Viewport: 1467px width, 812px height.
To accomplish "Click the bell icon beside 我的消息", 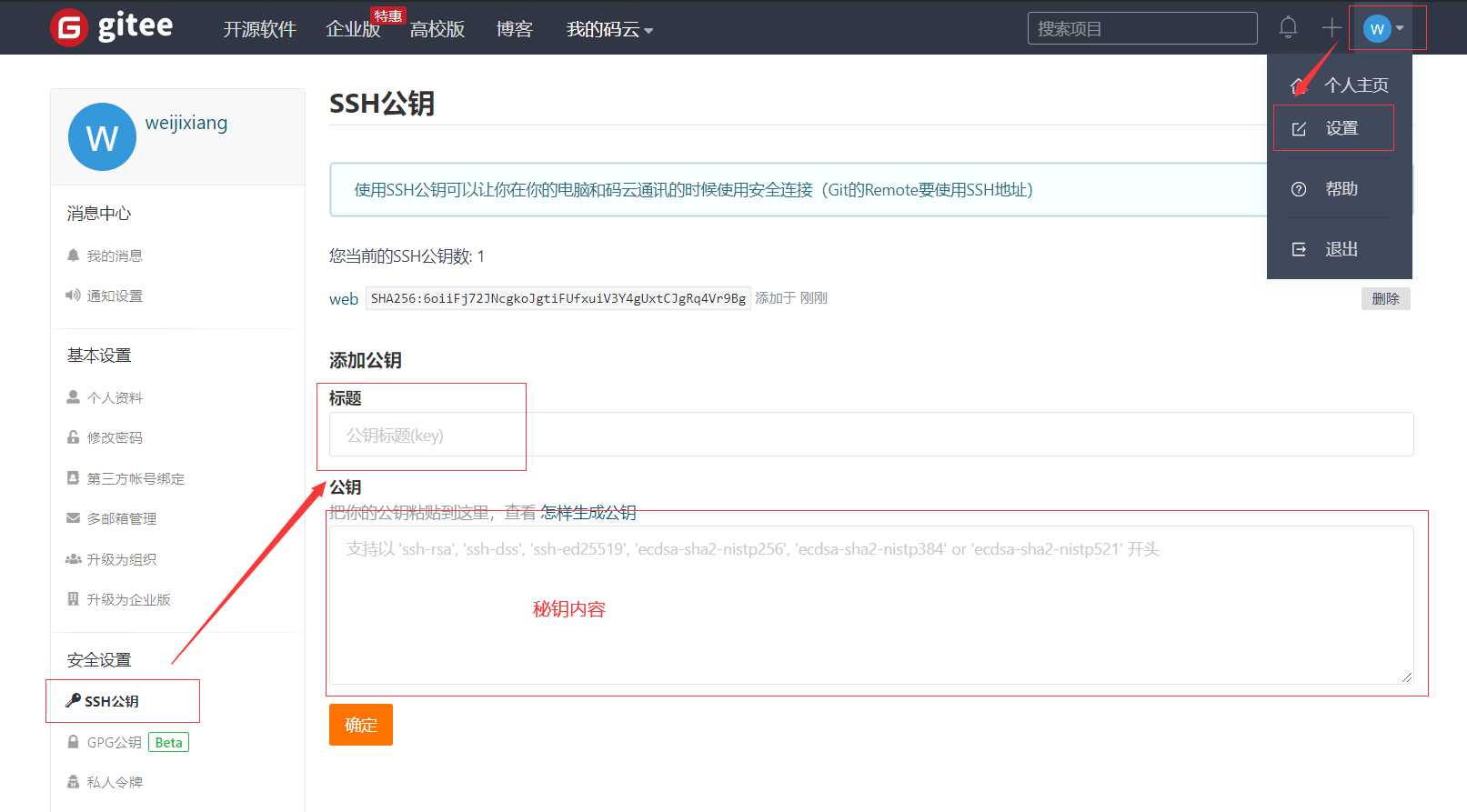I will [x=73, y=256].
